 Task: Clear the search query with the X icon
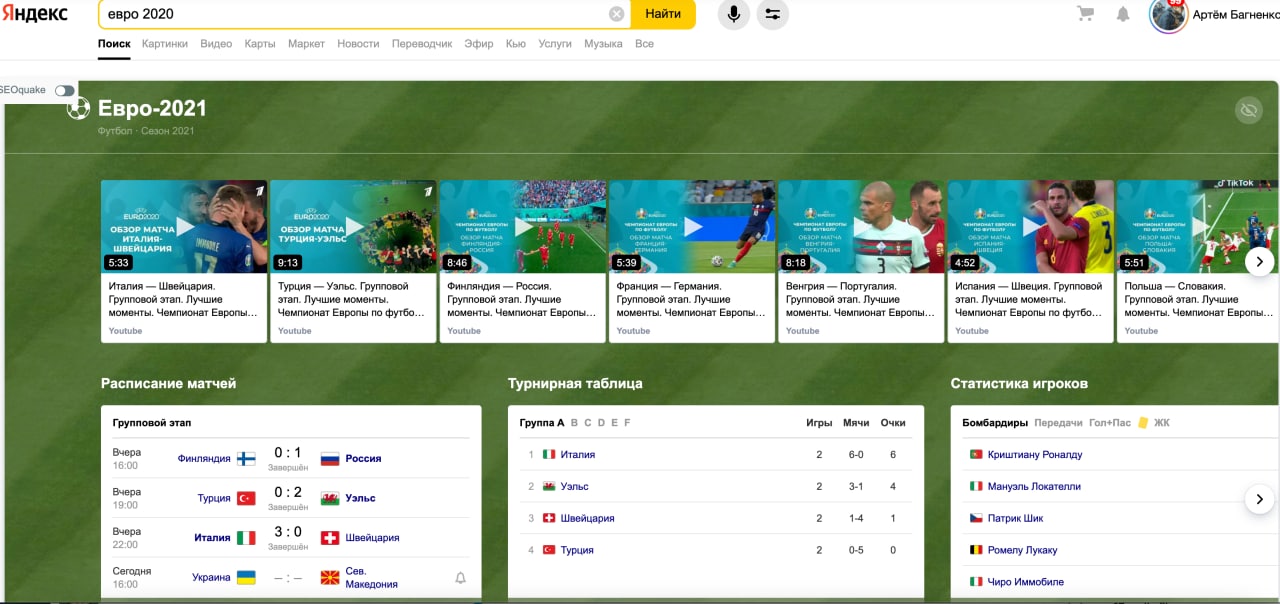[x=617, y=14]
